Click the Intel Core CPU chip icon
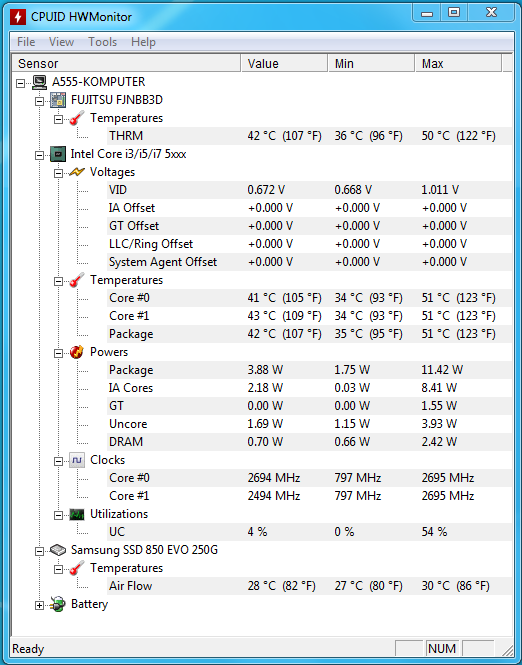This screenshot has height=665, width=522. pos(58,154)
